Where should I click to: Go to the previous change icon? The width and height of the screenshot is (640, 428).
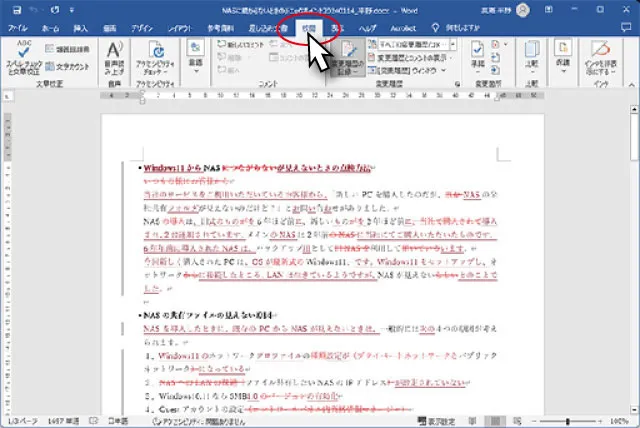click(495, 58)
